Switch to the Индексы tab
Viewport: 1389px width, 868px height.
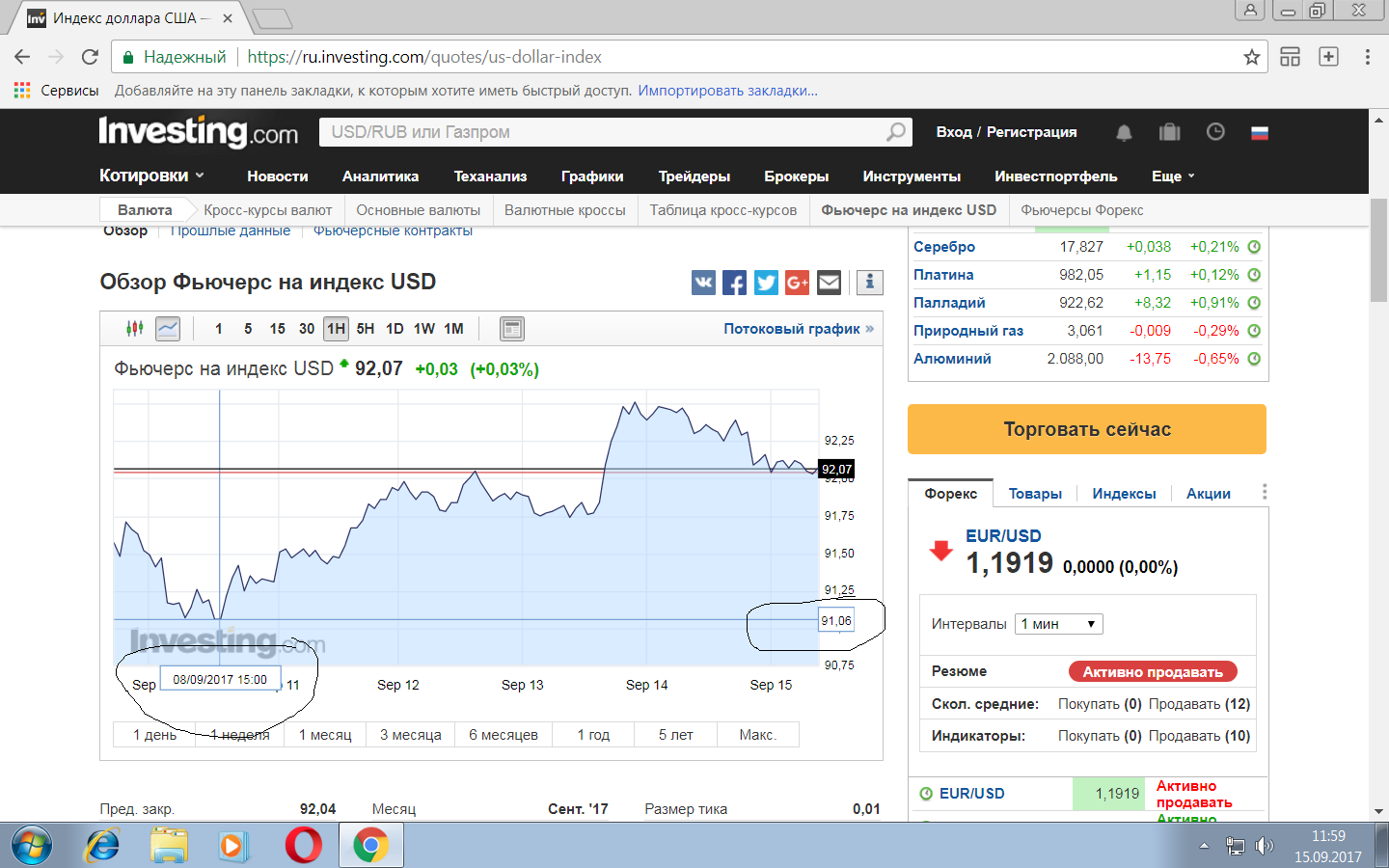click(x=1124, y=494)
